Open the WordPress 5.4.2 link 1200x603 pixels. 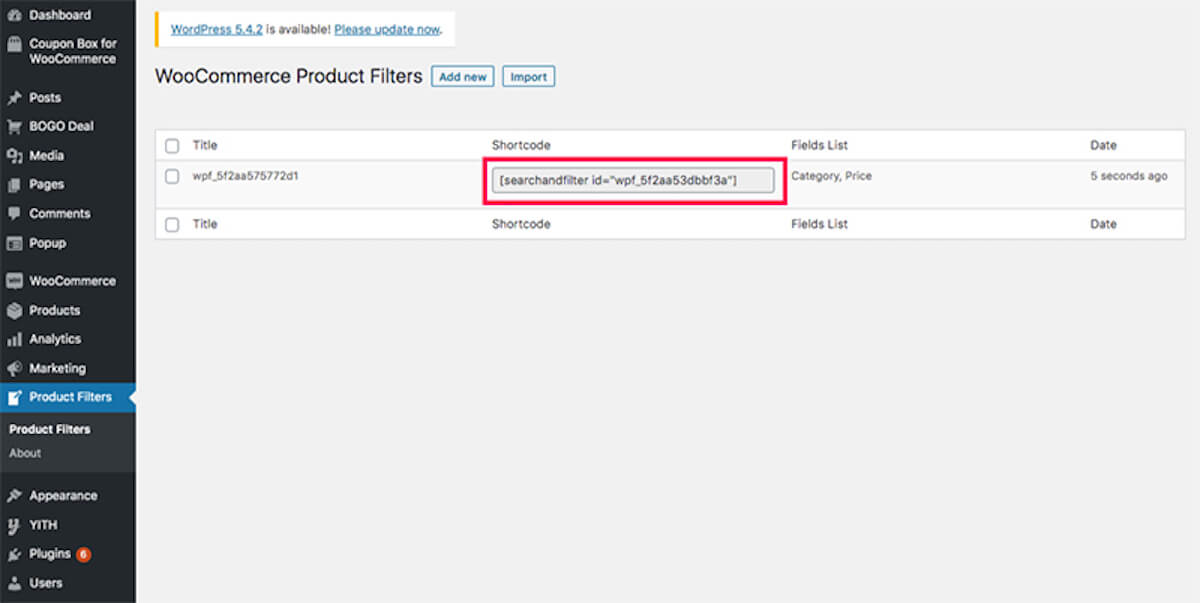[217, 29]
